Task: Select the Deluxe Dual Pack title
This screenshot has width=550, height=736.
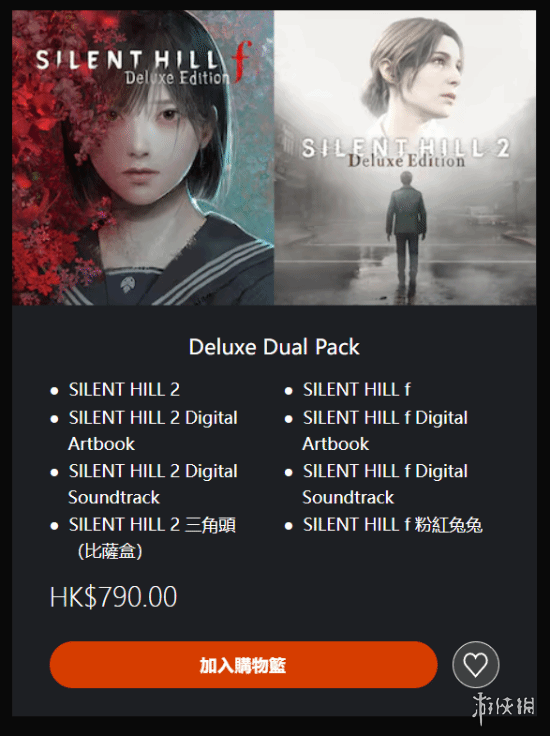Action: (274, 347)
